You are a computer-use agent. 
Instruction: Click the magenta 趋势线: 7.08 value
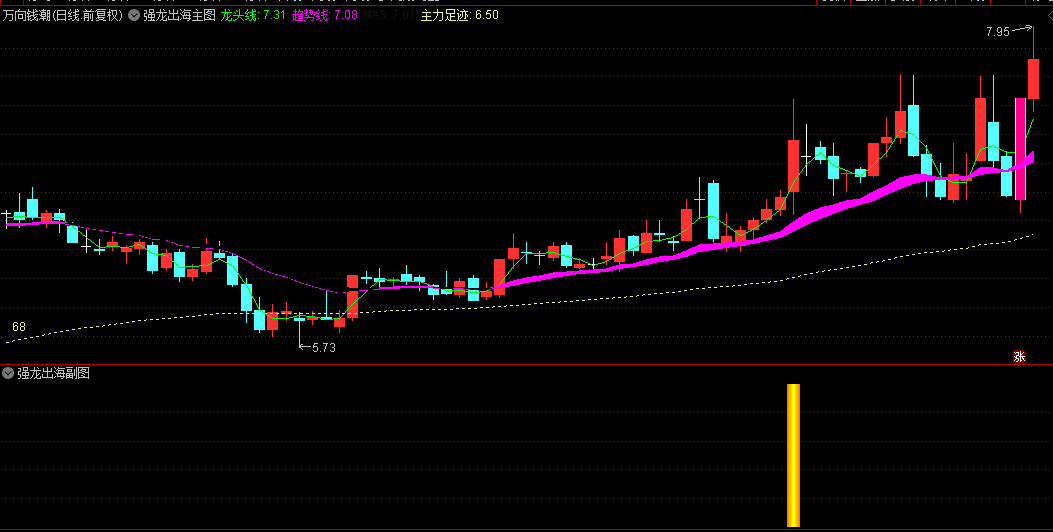(324, 15)
